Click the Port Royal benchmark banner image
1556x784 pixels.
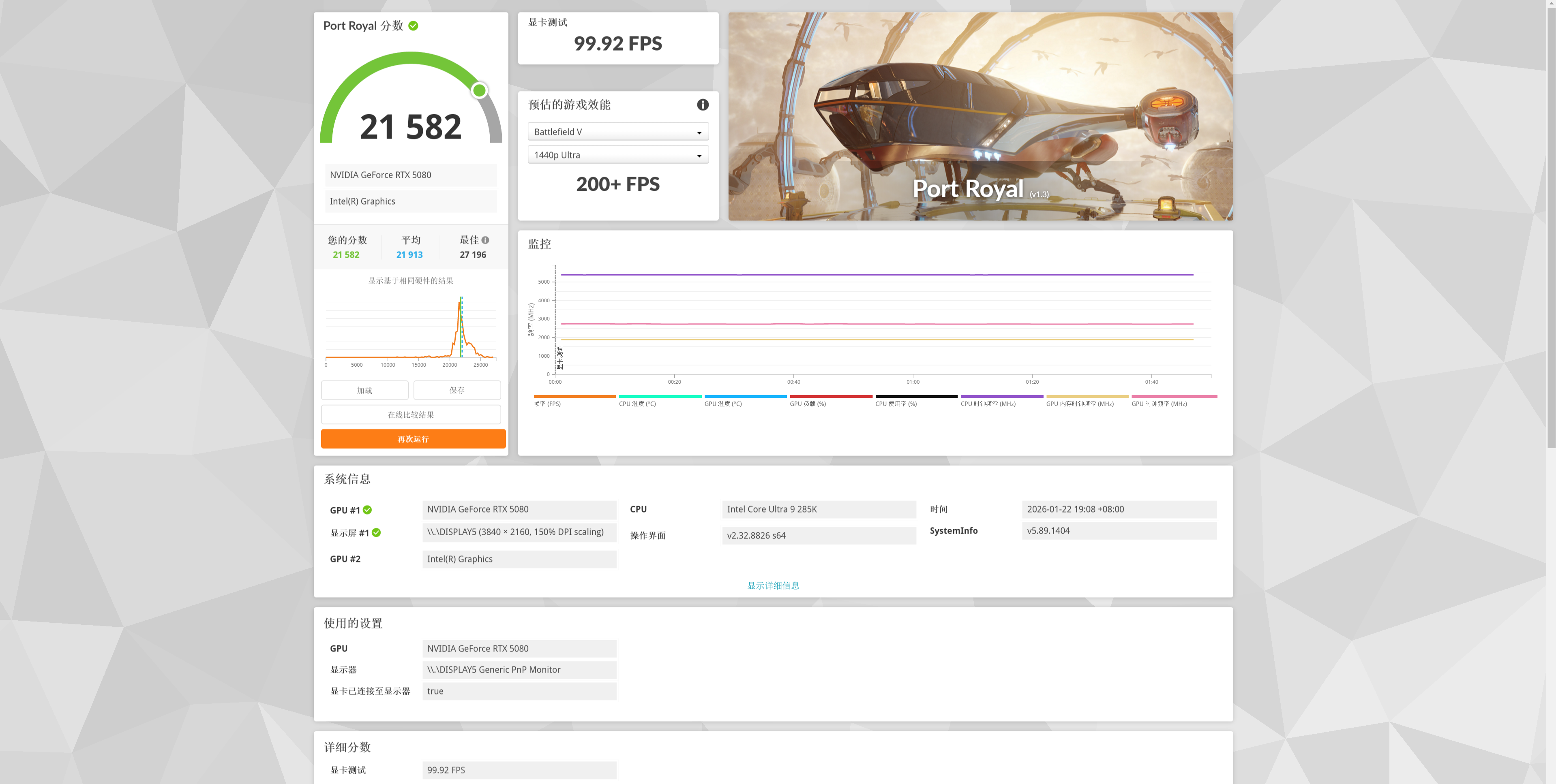(980, 116)
